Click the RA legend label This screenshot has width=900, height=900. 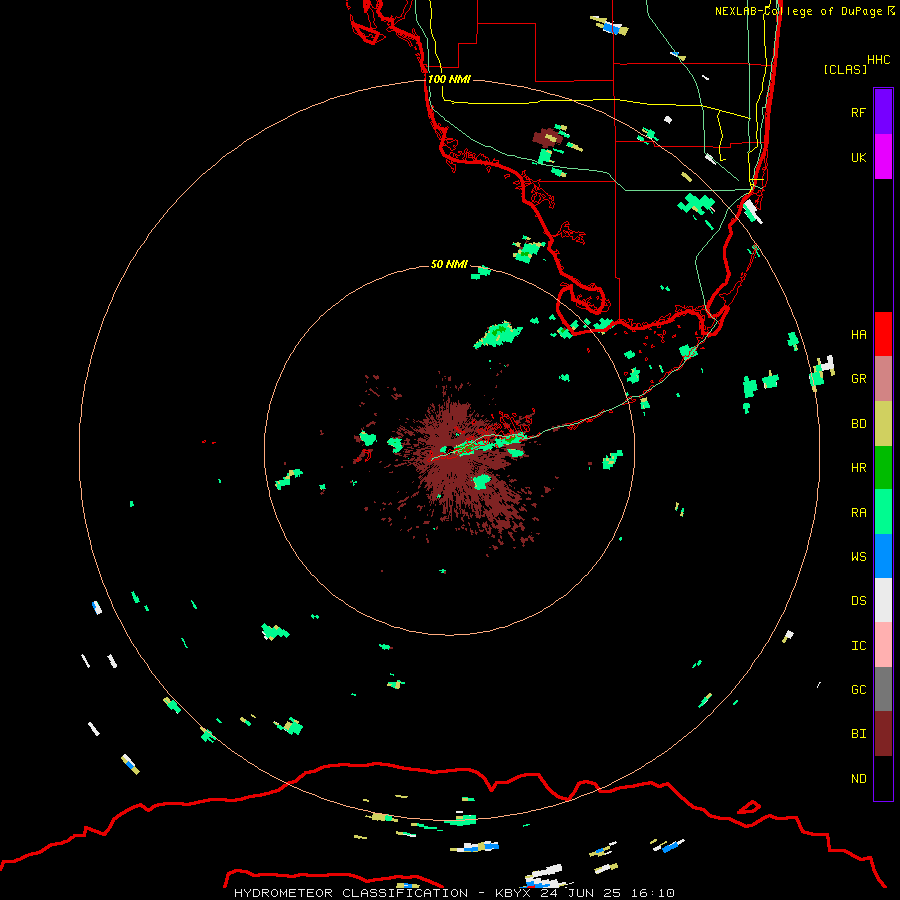[x=858, y=512]
